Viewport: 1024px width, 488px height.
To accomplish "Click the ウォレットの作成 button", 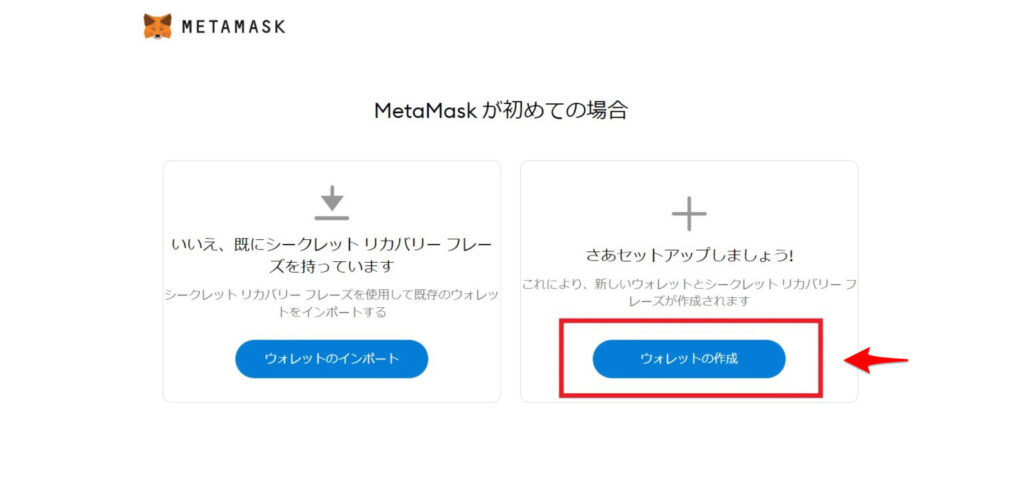I will (x=689, y=359).
